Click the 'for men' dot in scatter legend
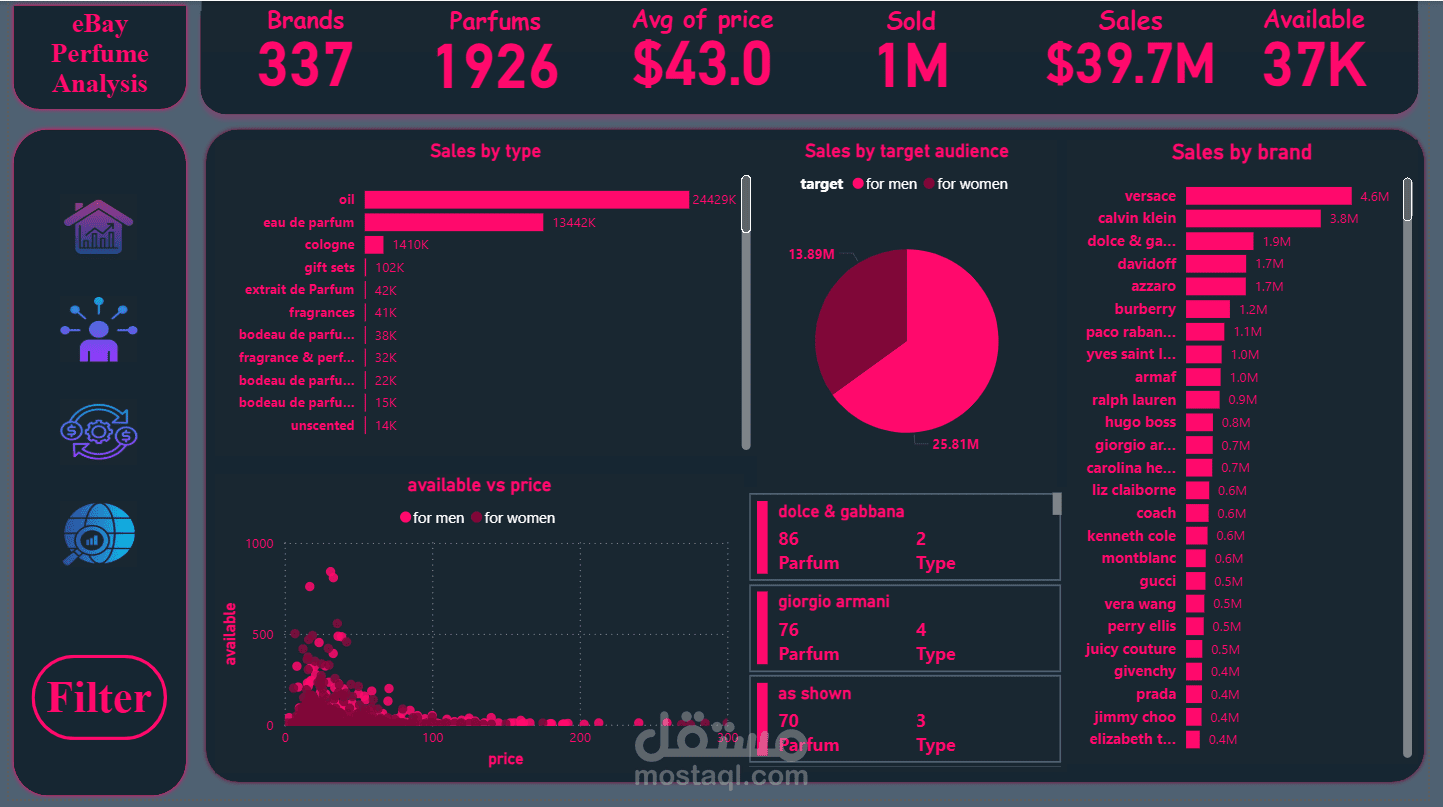The height and width of the screenshot is (807, 1443). pos(405,518)
